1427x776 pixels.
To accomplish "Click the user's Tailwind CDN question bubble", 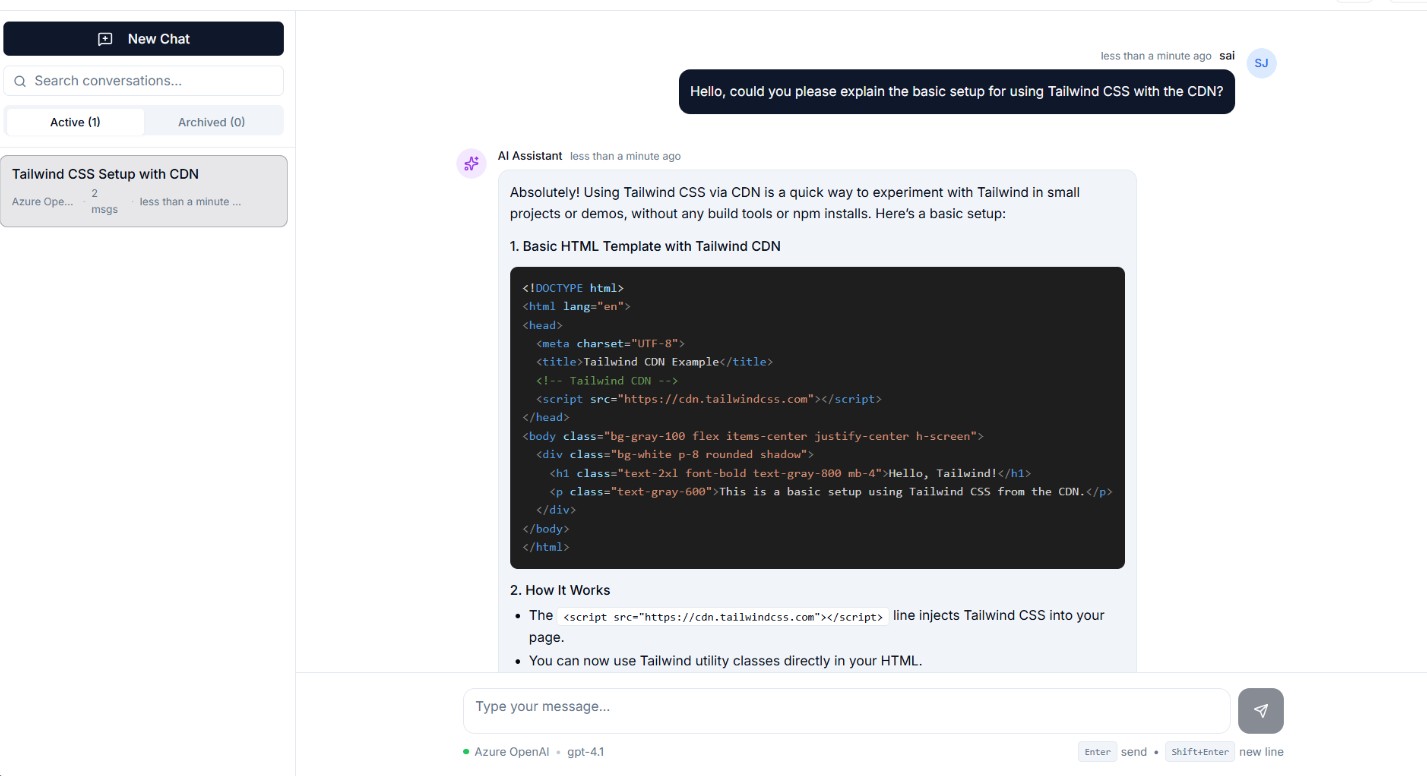I will tap(957, 91).
